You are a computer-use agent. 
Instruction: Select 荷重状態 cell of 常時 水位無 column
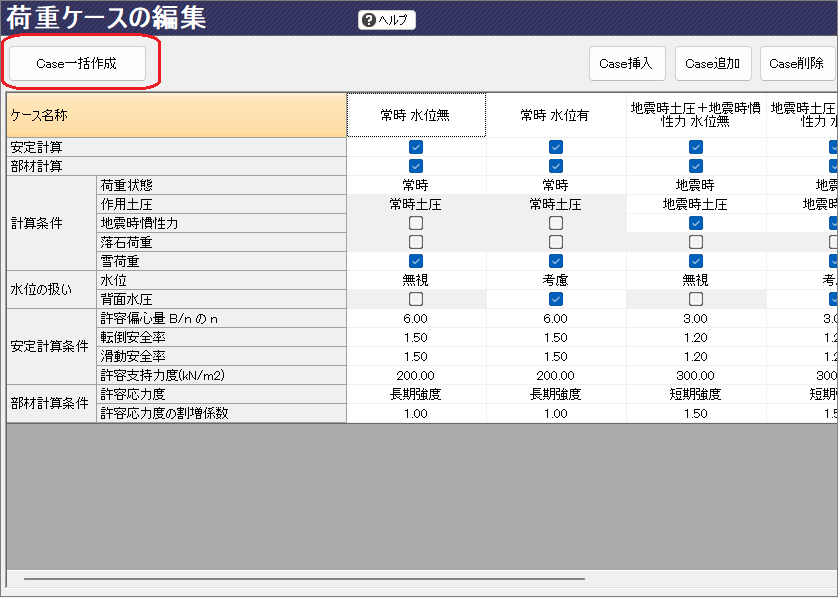[416, 185]
